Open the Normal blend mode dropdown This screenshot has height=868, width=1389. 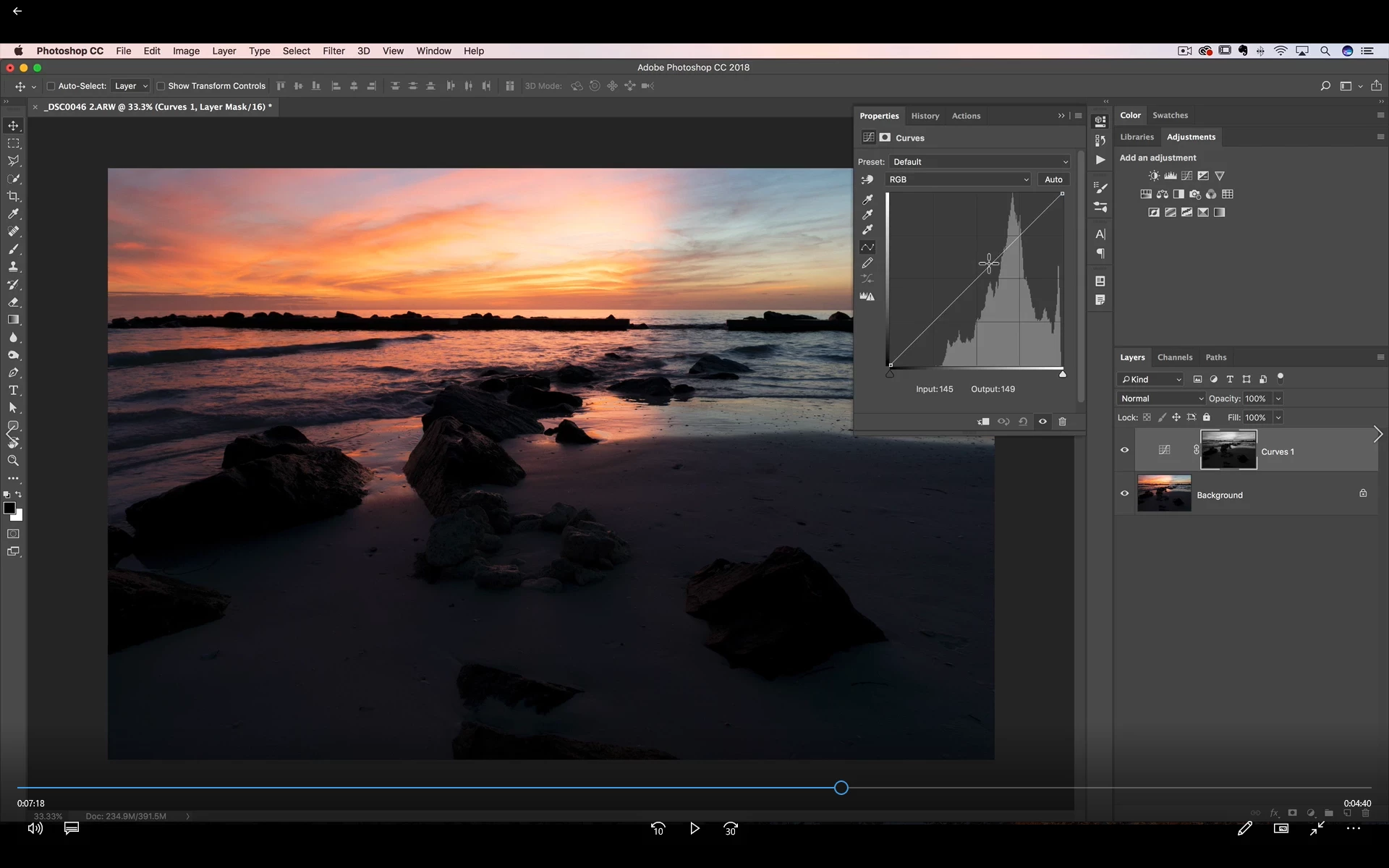(1161, 399)
